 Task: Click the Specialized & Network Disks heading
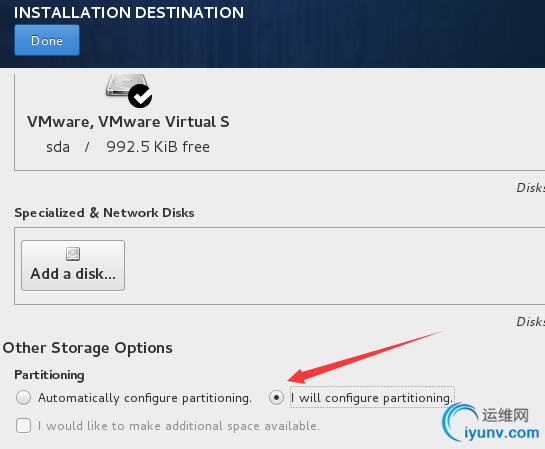coord(104,213)
